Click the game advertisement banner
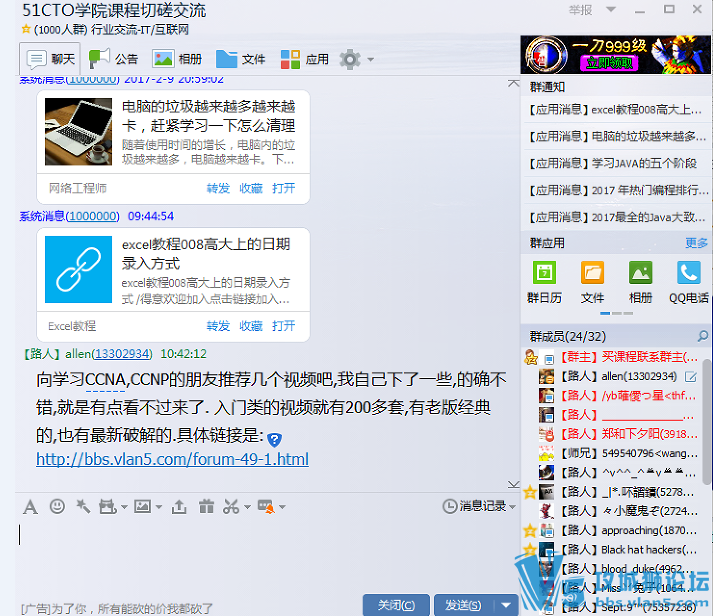Screen dimensions: 714x616 tap(616, 55)
